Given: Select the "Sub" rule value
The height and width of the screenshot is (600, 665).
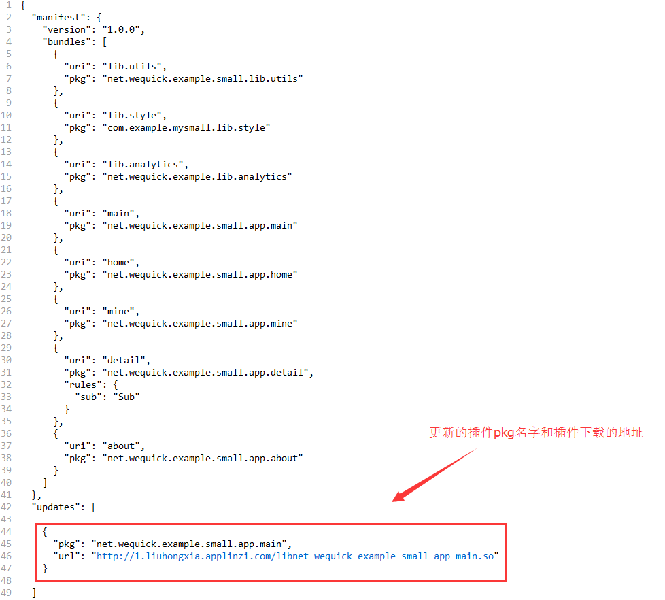Looking at the screenshot, I should (126, 396).
